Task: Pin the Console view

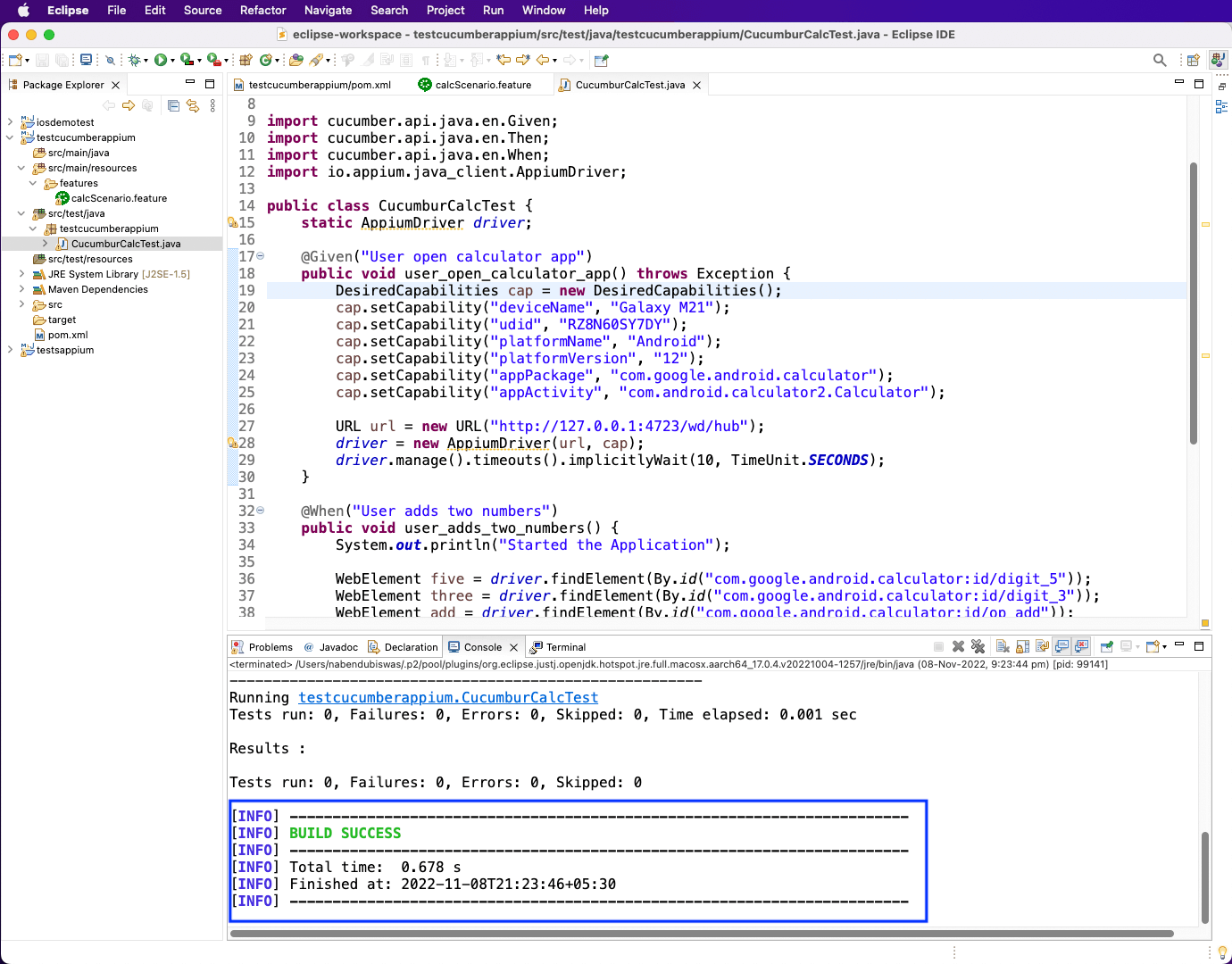Action: 1105,646
